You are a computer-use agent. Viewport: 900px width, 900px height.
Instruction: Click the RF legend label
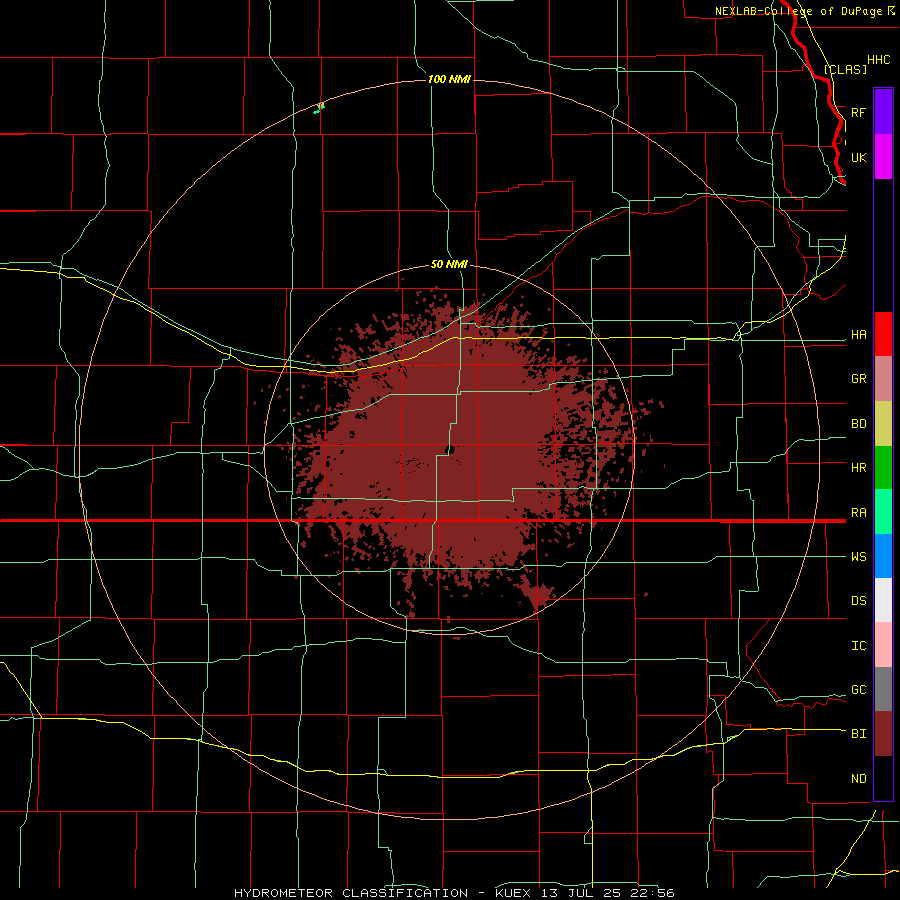(x=858, y=112)
